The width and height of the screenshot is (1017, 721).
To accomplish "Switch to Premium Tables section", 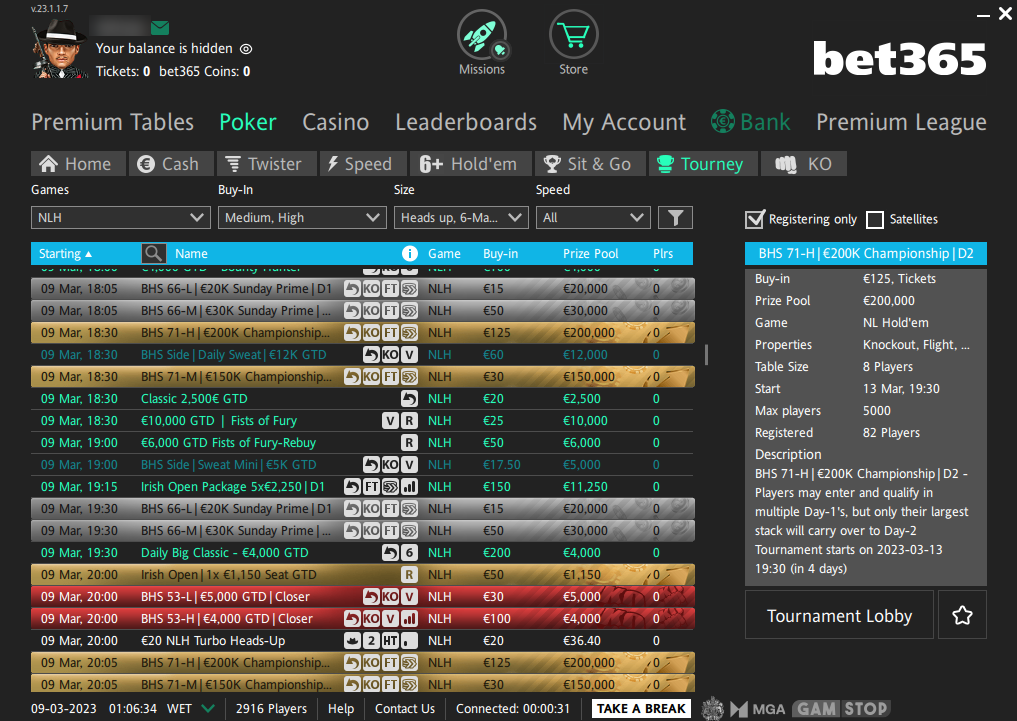I will click(113, 122).
